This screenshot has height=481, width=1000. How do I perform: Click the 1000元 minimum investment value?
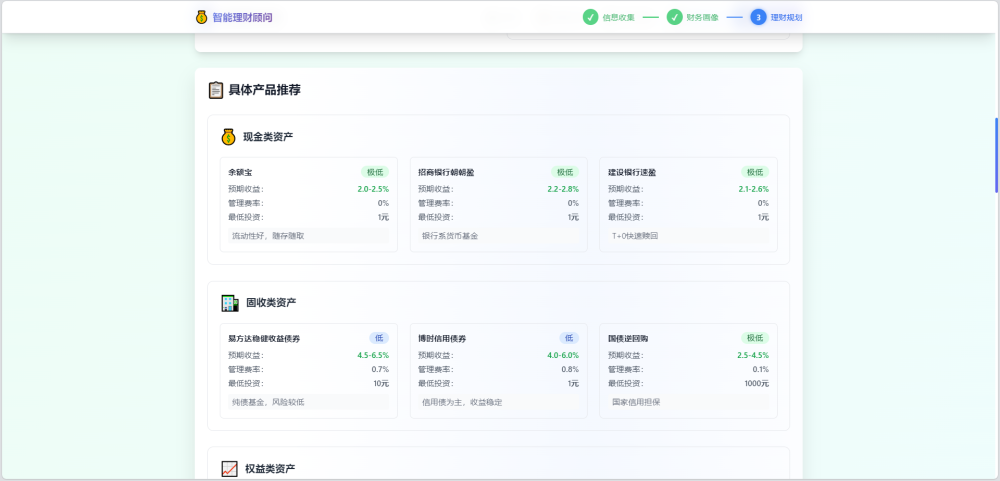point(756,384)
